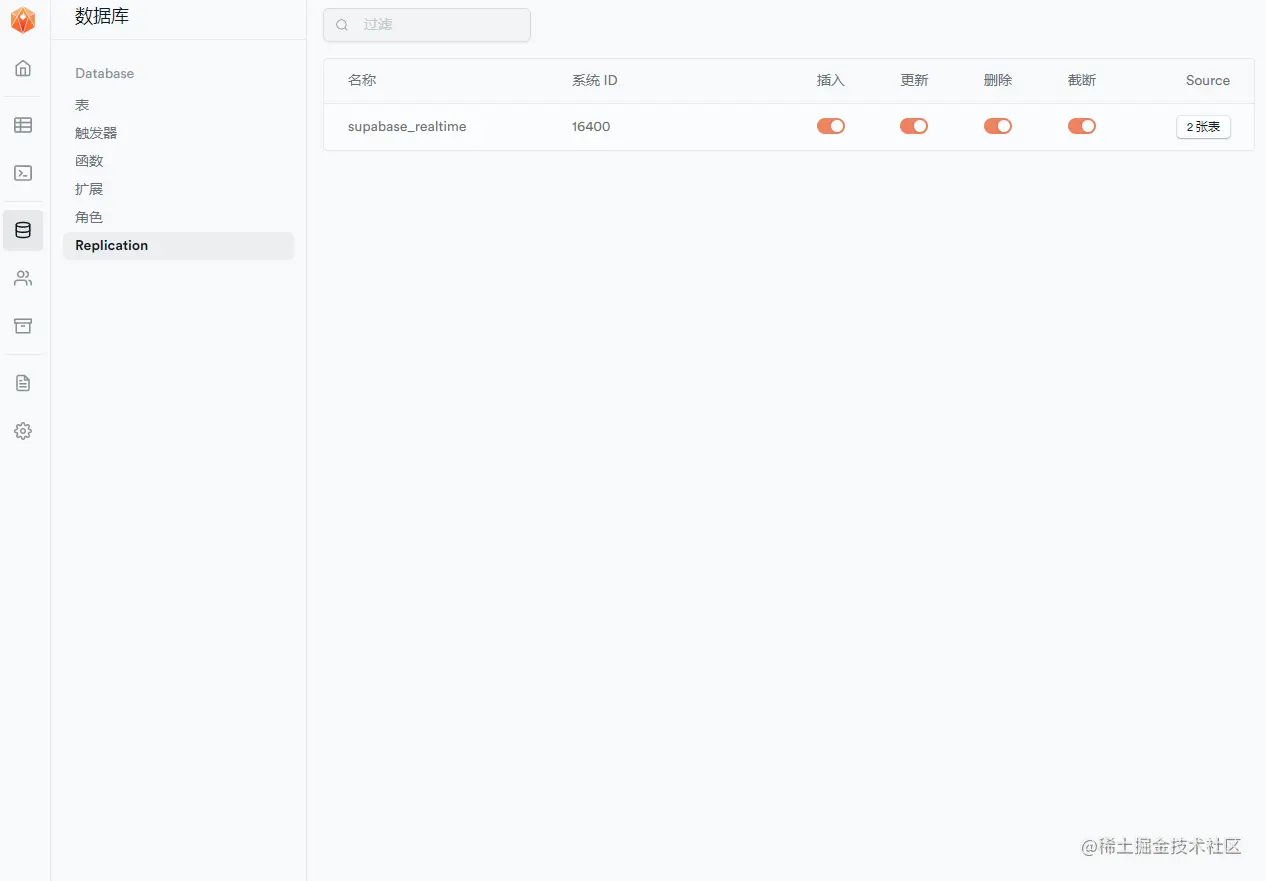Click the system ID value 16400
Viewport: 1266px width, 881px height.
(x=591, y=127)
